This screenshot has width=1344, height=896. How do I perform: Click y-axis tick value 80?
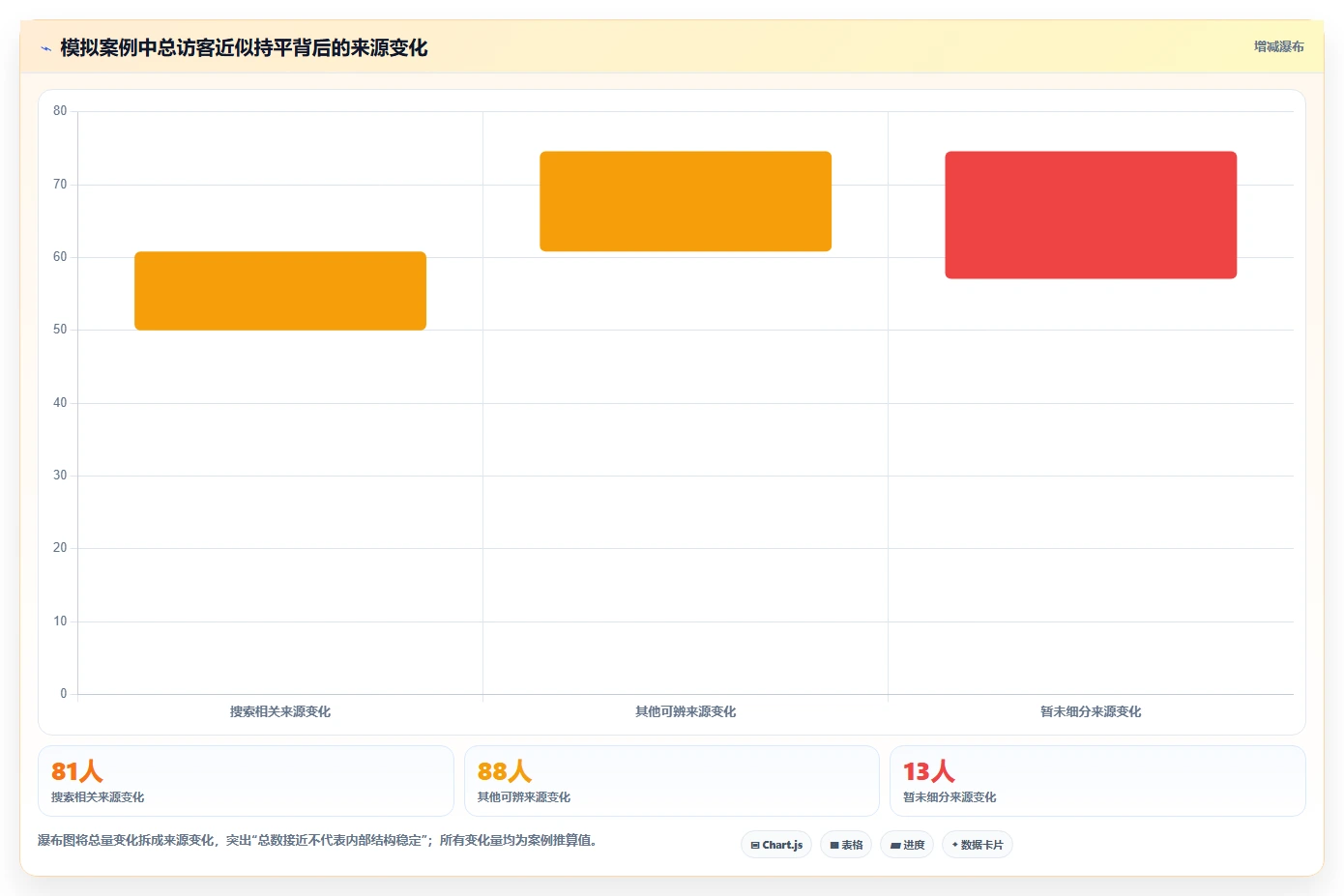pos(60,111)
